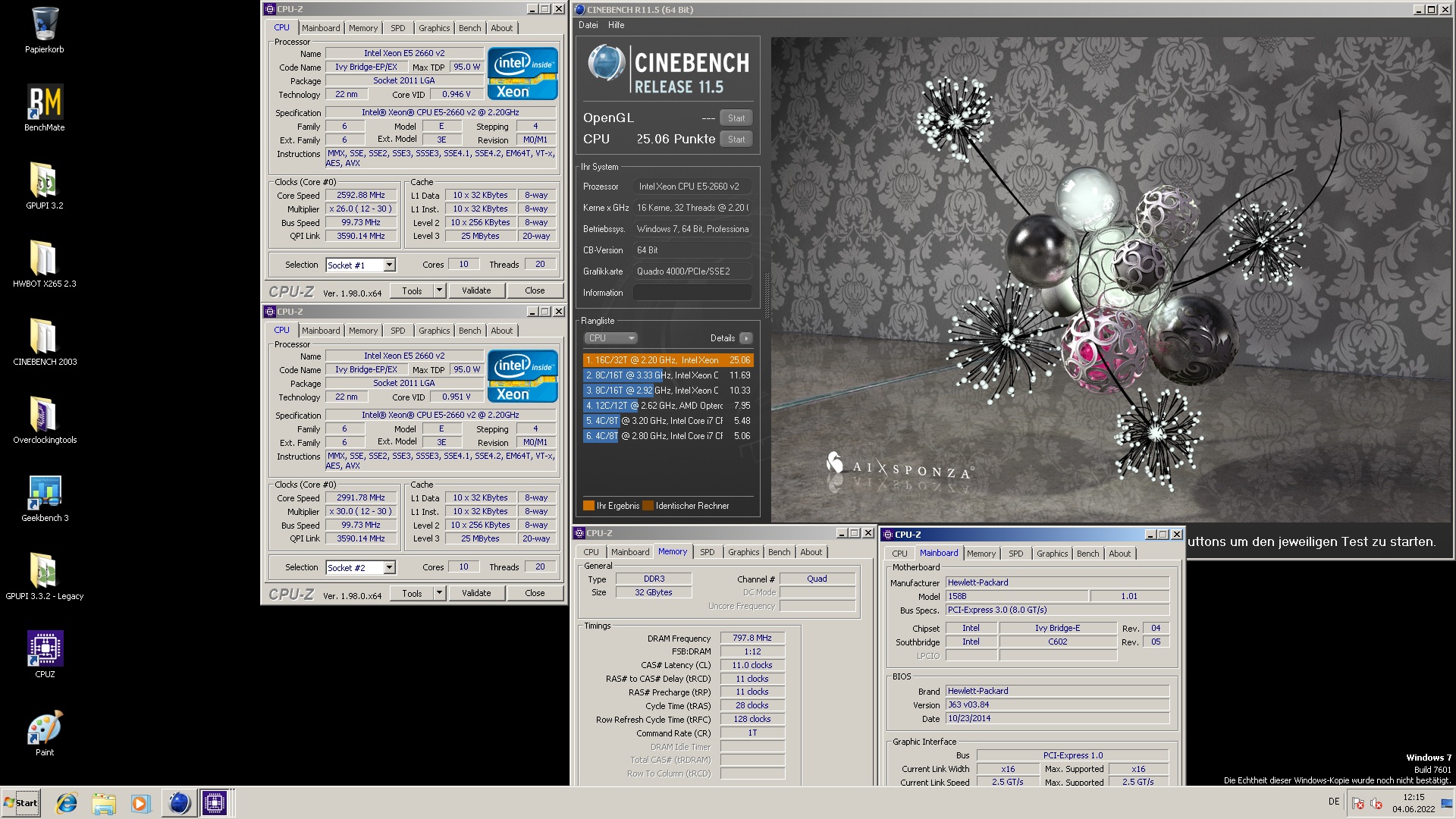1456x819 pixels.
Task: Click the orange Ihr Ergebnis legend swatch
Action: pyautogui.click(x=588, y=506)
